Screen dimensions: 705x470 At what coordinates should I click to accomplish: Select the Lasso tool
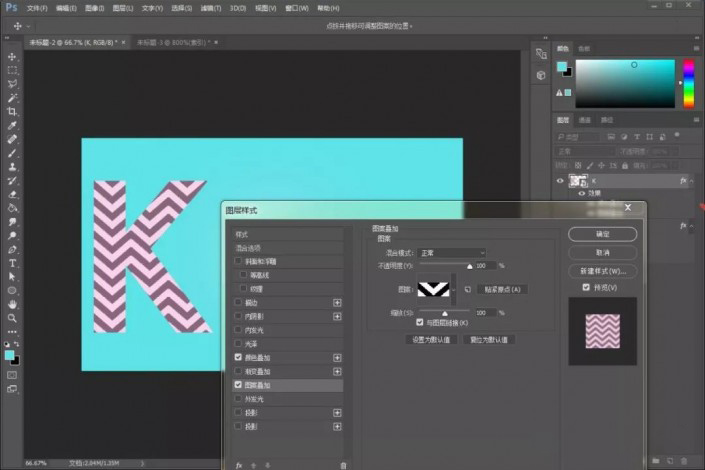coord(12,84)
